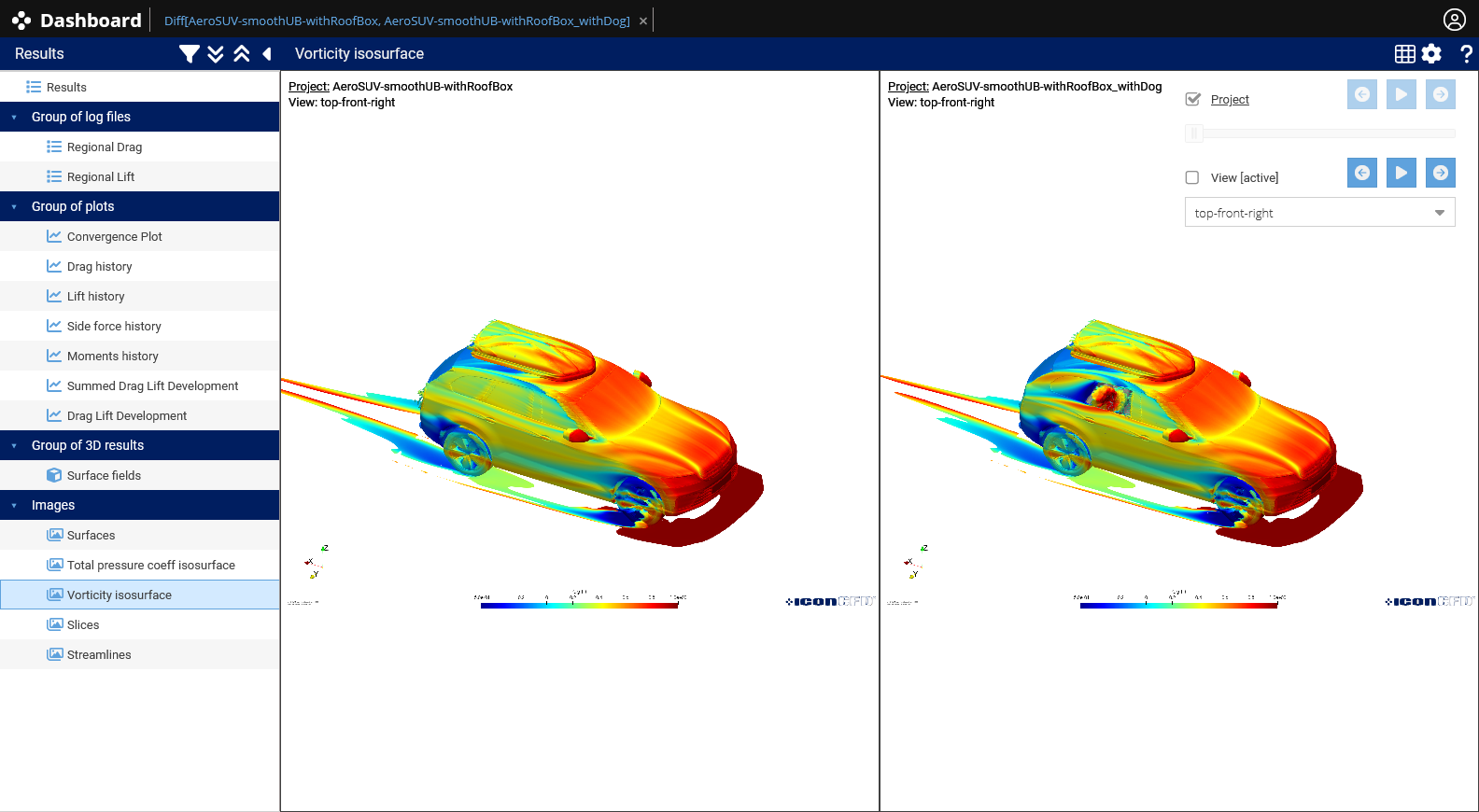The image size is (1479, 812).
Task: Click the filter funnel icon in Results header
Action: tap(190, 54)
